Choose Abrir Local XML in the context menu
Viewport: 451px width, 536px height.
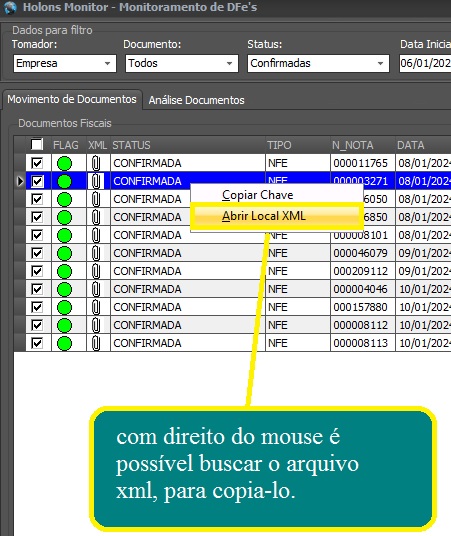pyautogui.click(x=276, y=216)
